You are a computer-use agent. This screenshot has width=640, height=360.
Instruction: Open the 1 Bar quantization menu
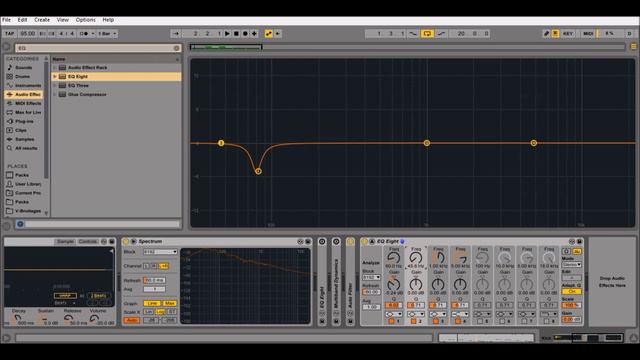pyautogui.click(x=107, y=33)
